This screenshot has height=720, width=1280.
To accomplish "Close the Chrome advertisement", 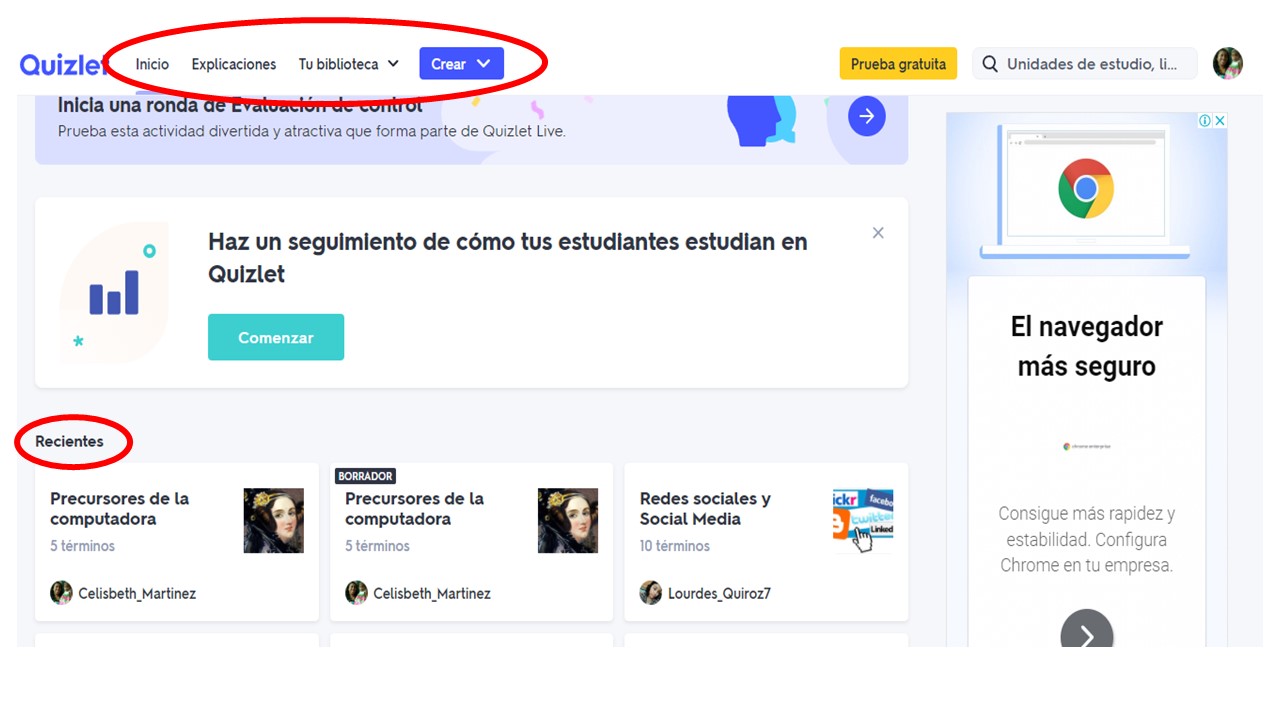I will [x=1220, y=120].
